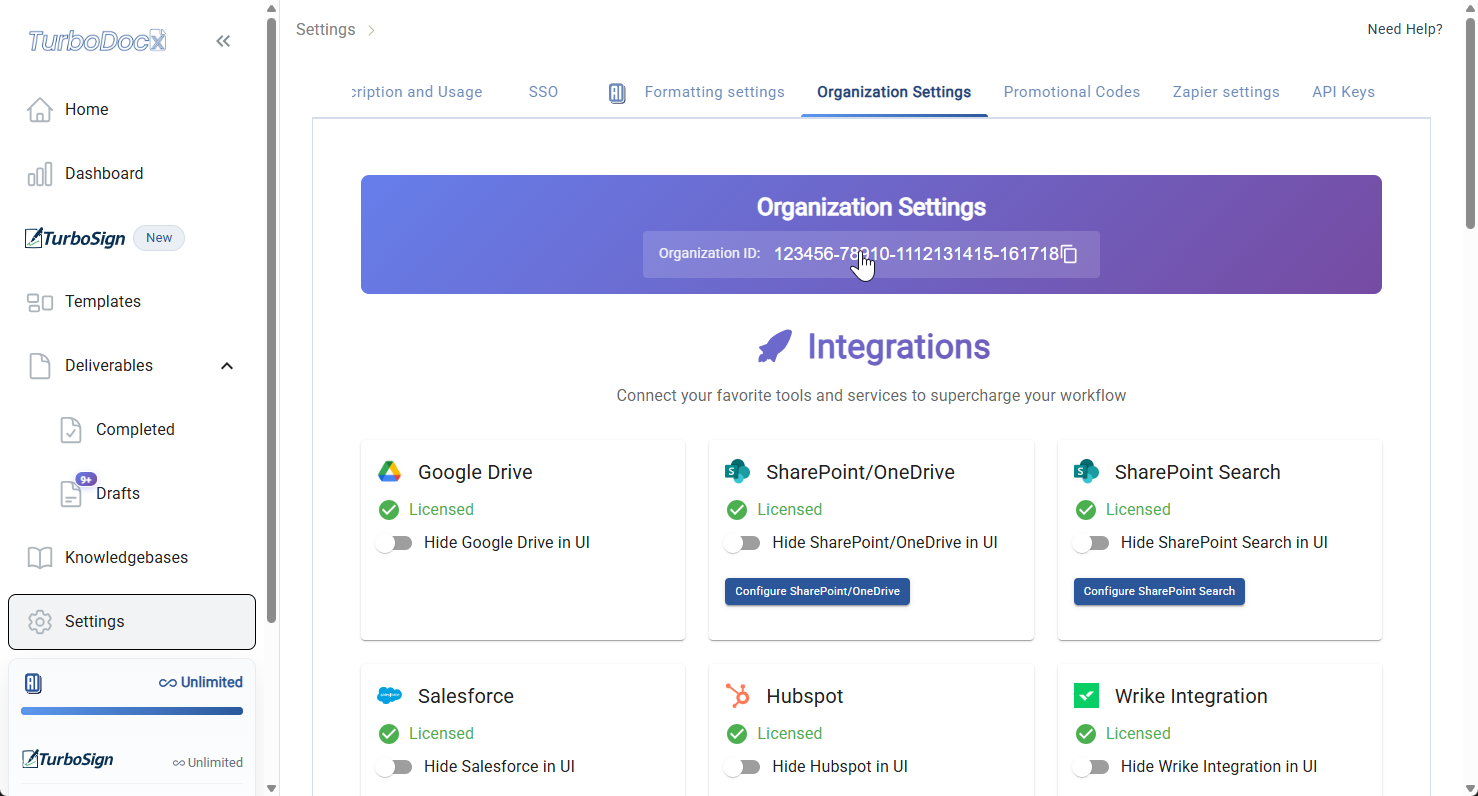Click the Google Drive integration icon

[389, 470]
